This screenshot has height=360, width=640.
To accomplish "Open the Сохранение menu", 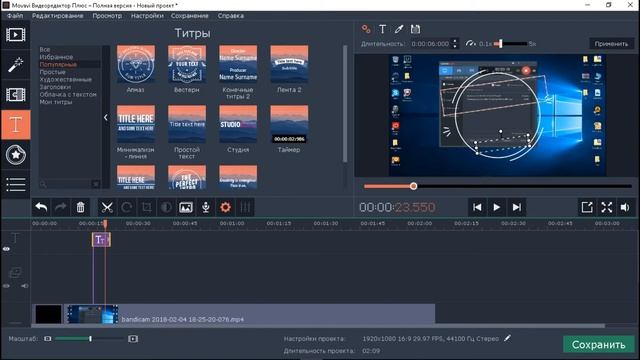I will point(190,16).
